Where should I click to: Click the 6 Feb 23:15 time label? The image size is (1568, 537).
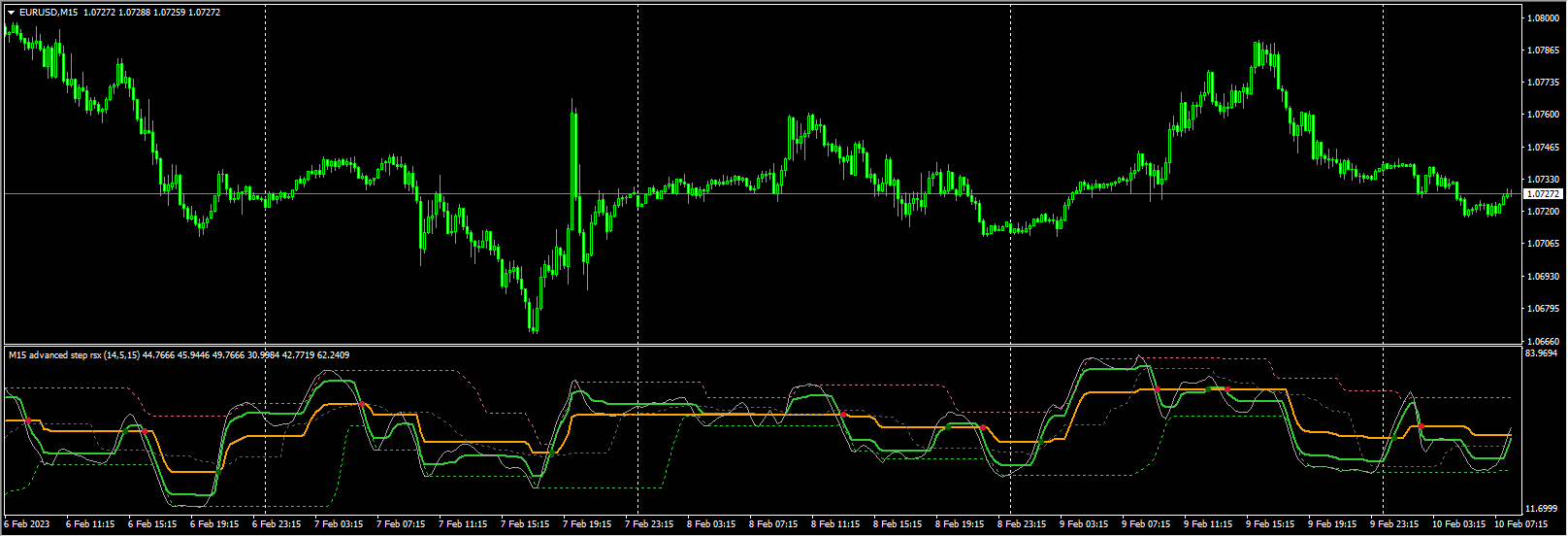(x=277, y=524)
